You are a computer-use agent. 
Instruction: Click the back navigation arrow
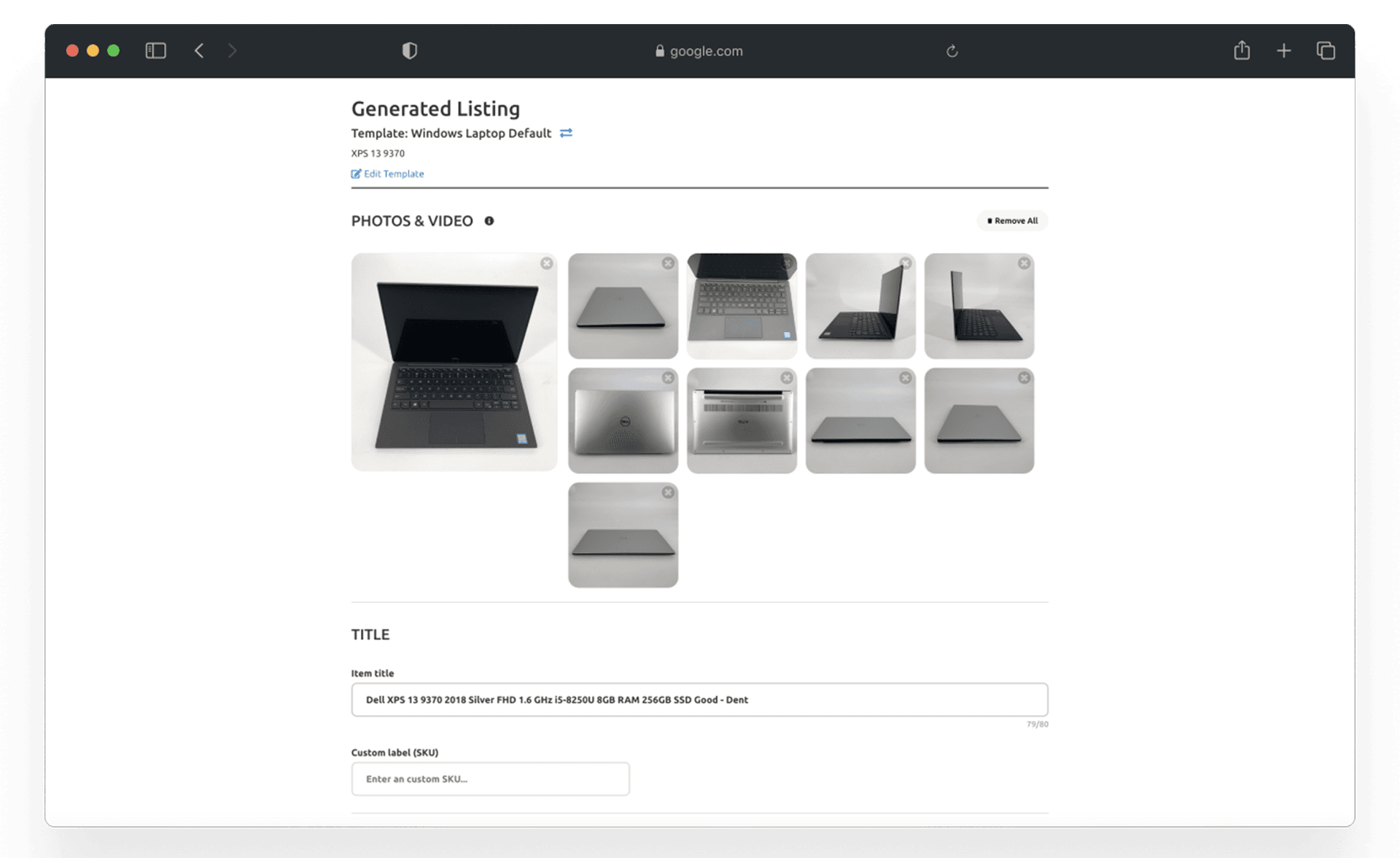click(199, 50)
